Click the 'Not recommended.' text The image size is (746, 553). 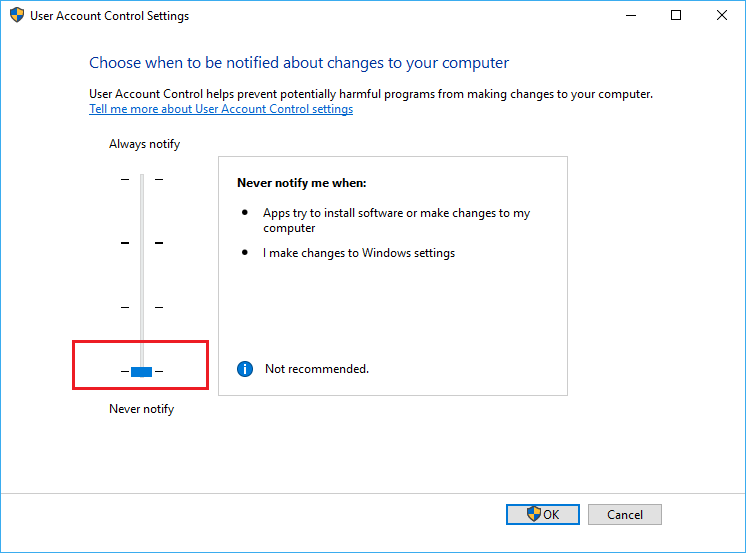click(x=317, y=369)
